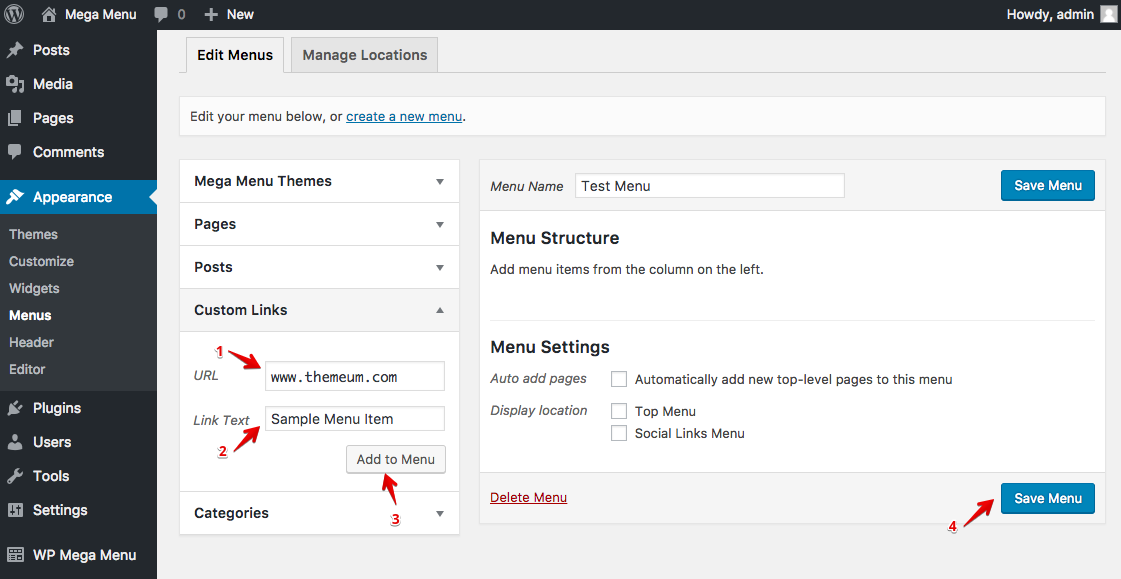The width and height of the screenshot is (1121, 579).
Task: Expand the Pages panel arrow
Action: 440,224
